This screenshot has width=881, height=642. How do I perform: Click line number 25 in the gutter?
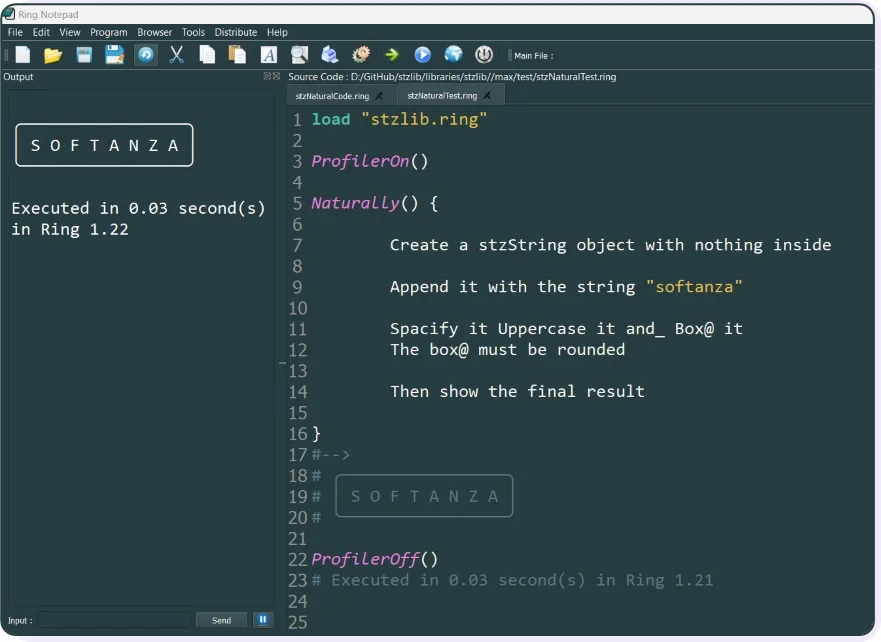click(x=298, y=622)
